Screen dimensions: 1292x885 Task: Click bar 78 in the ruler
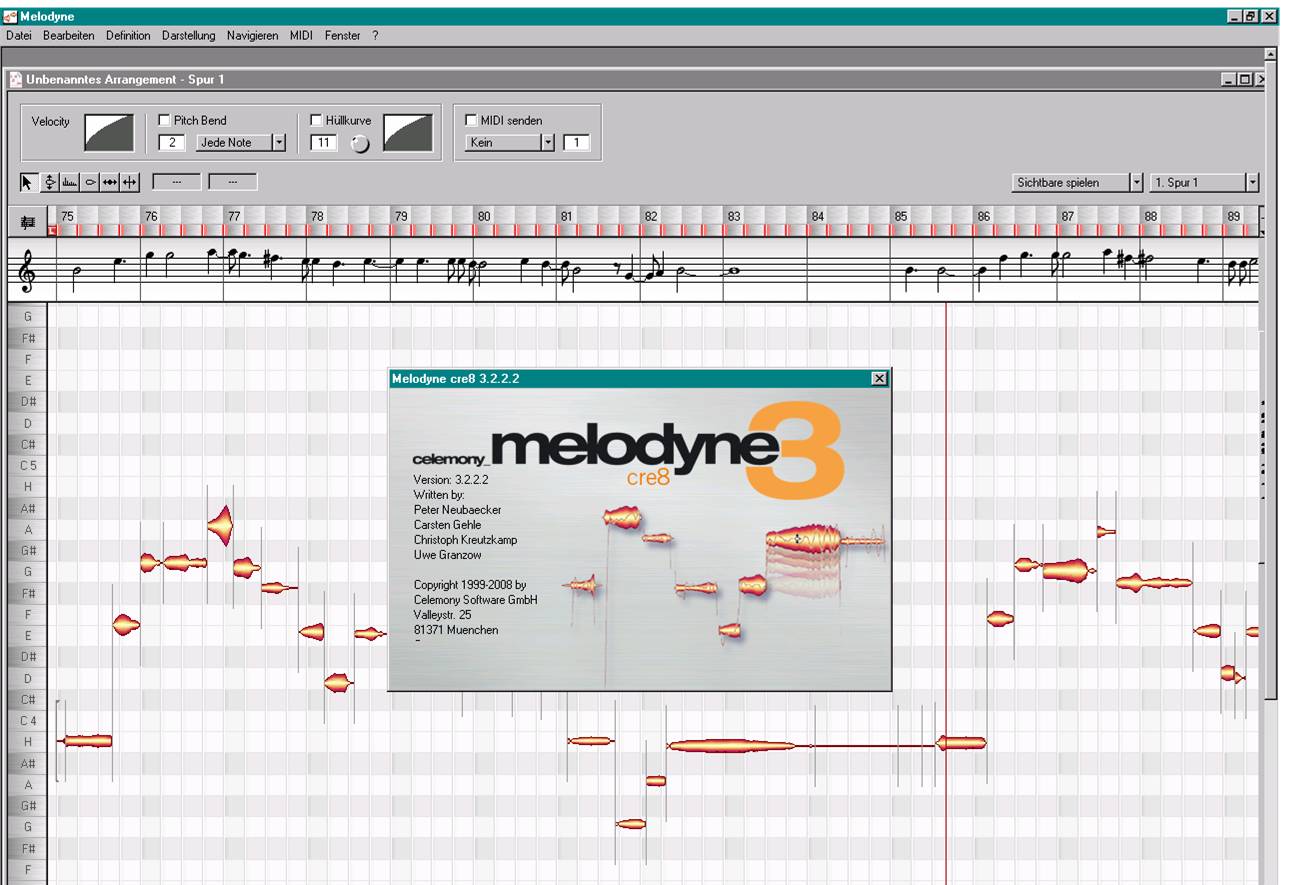[317, 216]
